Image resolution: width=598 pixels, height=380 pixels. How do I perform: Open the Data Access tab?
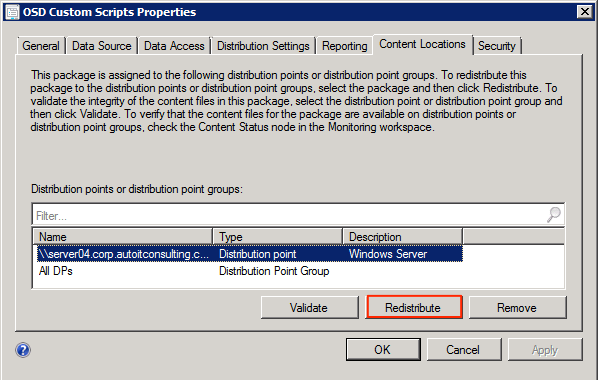point(174,46)
